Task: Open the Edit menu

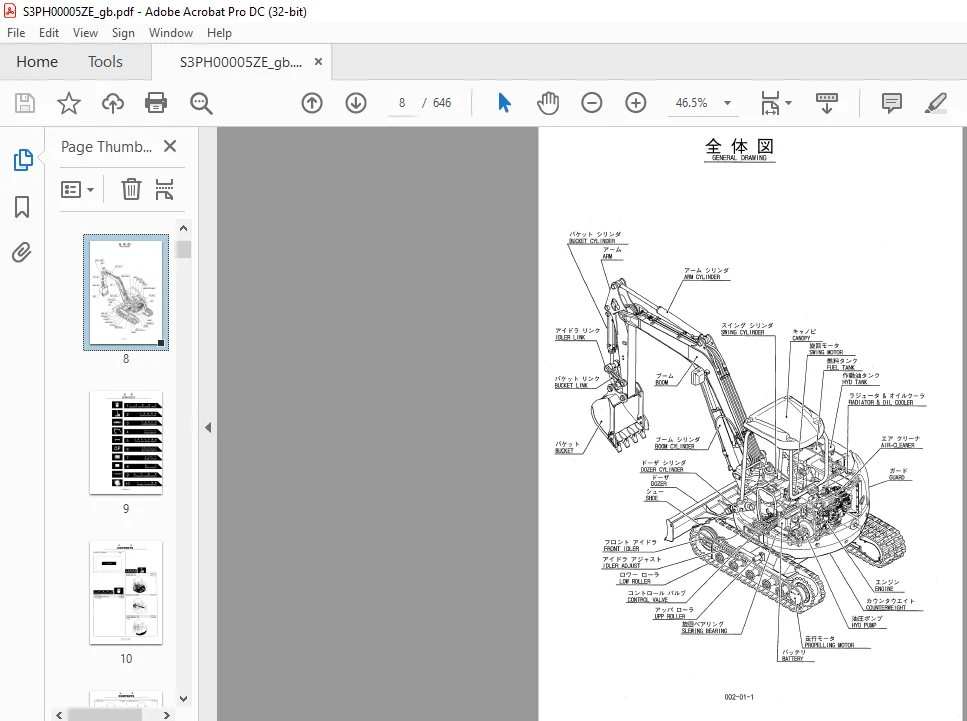Action: pos(49,33)
